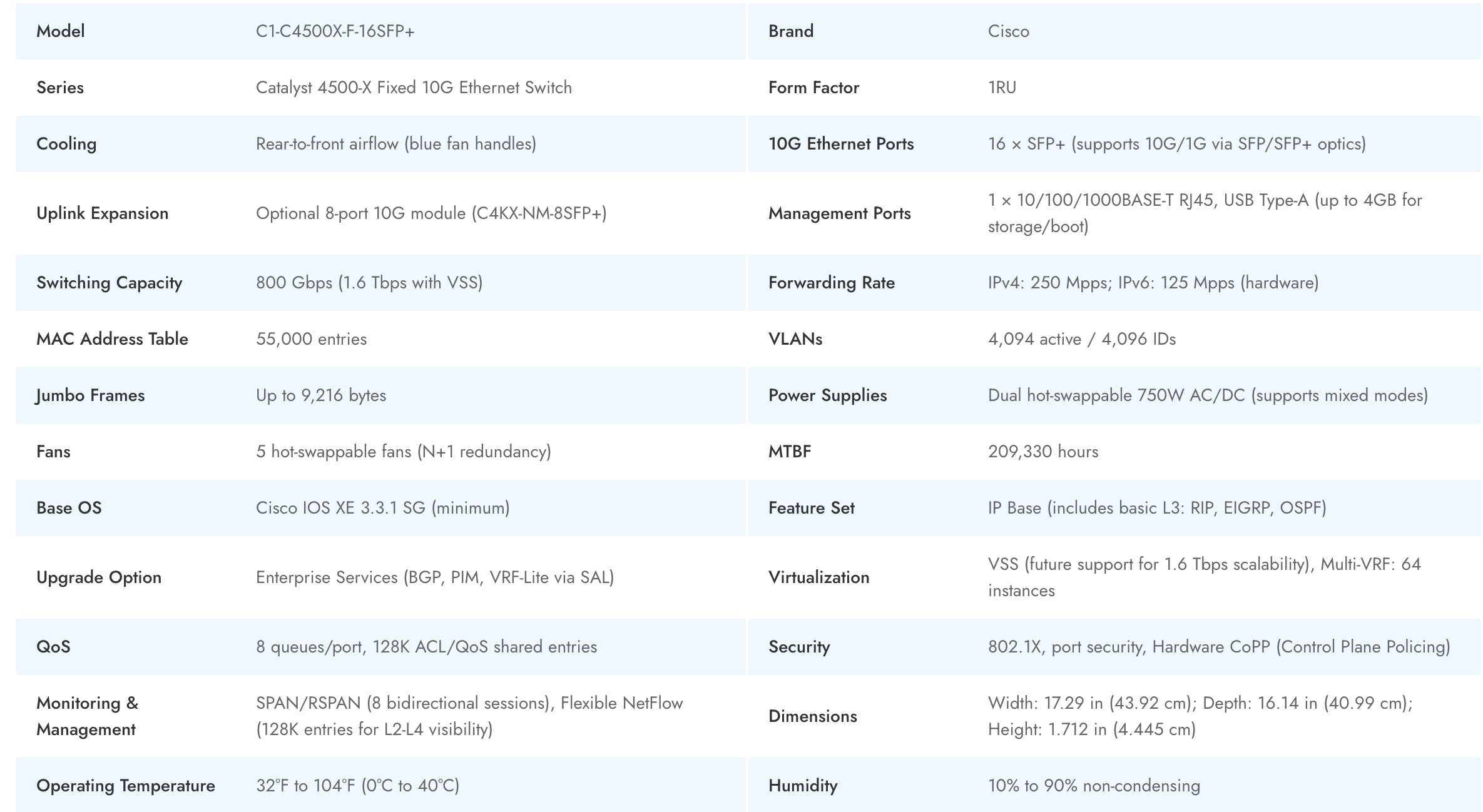The height and width of the screenshot is (812, 1483).
Task: Select the Humidity 10% to 90% value
Action: 1093,786
